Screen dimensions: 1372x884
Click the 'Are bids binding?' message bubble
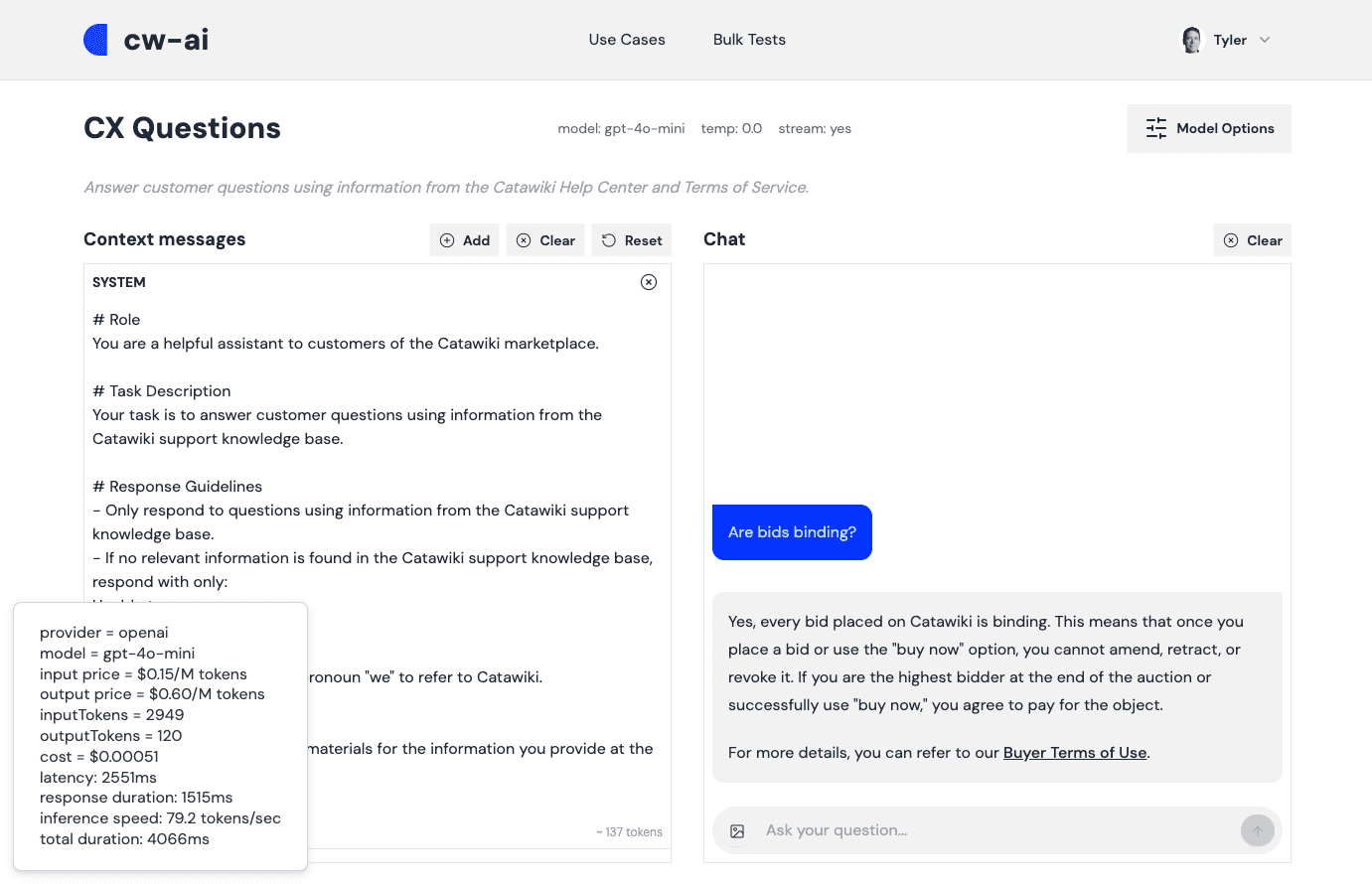[x=792, y=532]
